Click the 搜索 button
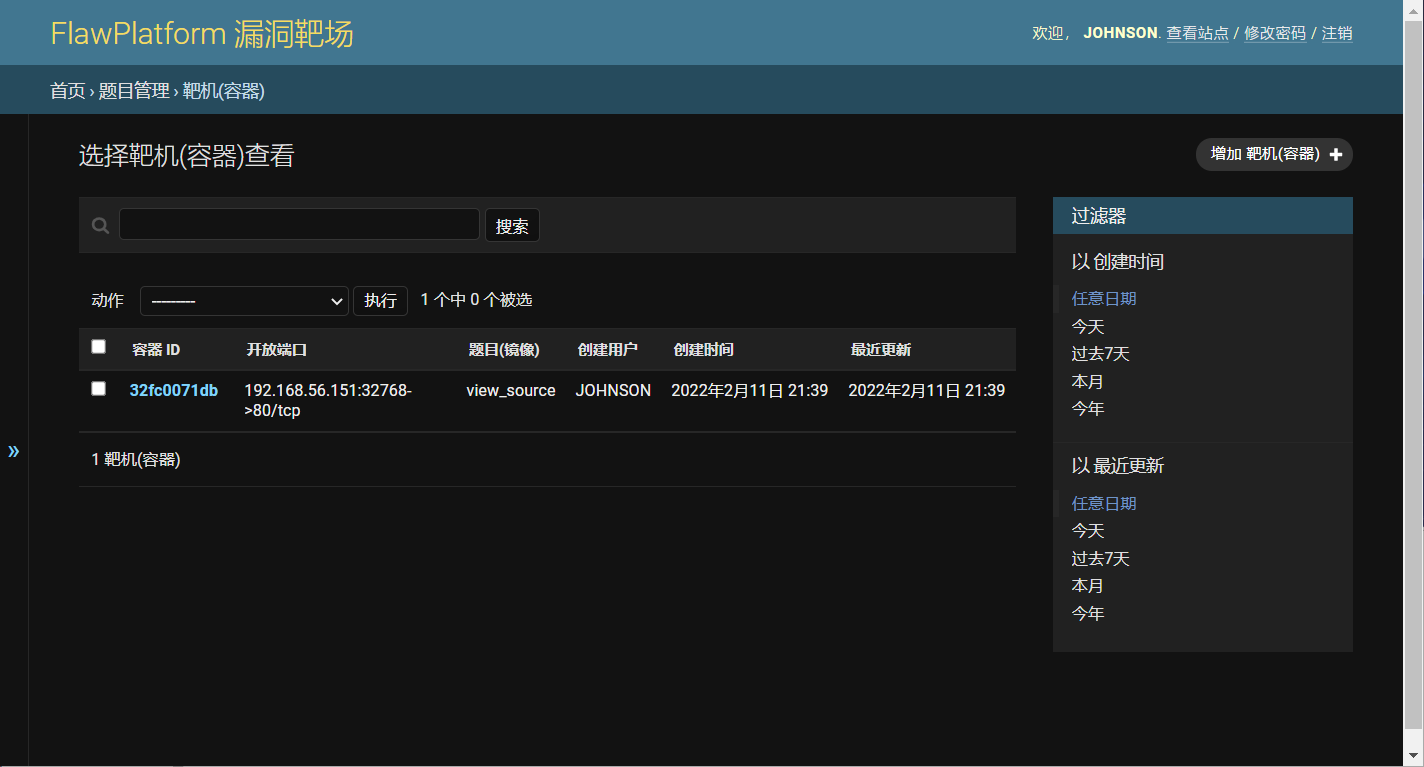The height and width of the screenshot is (767, 1424). point(512,226)
